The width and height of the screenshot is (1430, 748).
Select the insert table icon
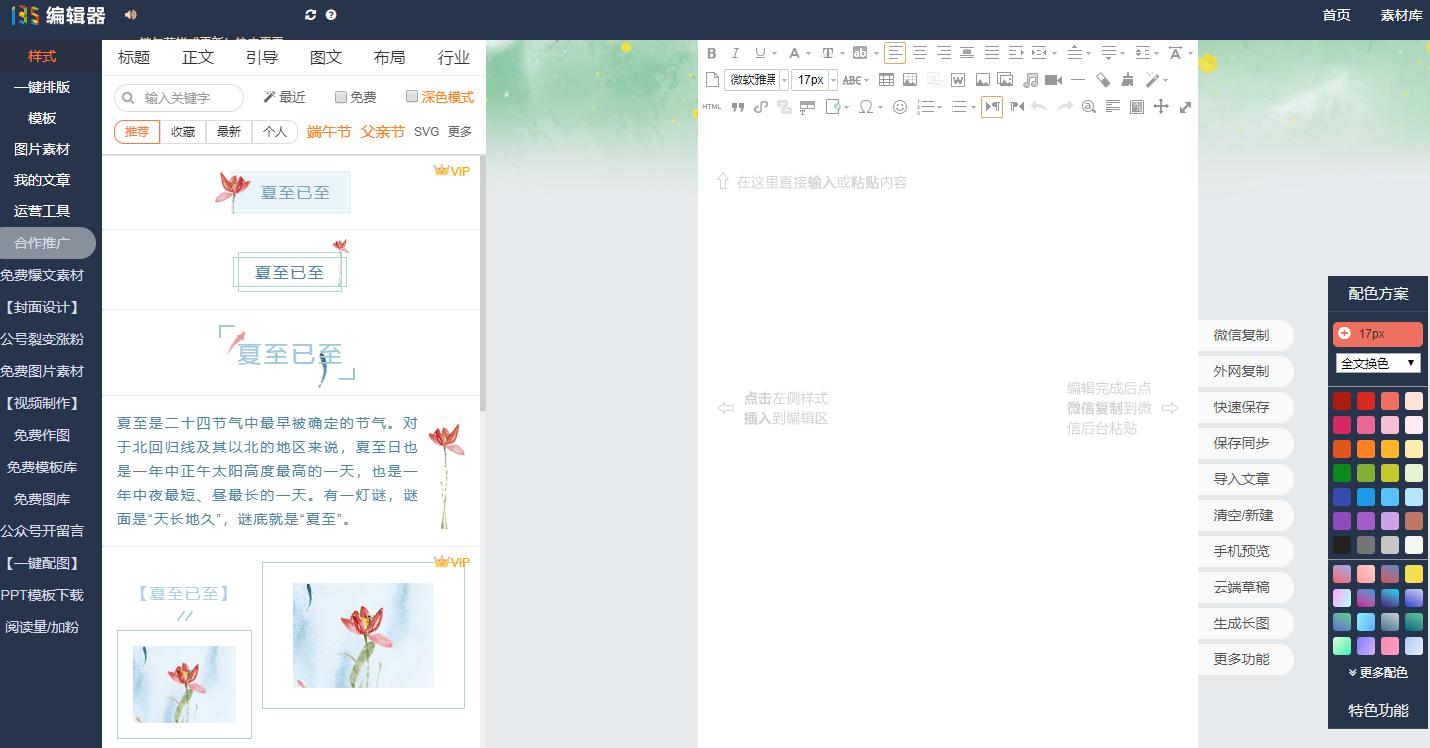[x=887, y=80]
